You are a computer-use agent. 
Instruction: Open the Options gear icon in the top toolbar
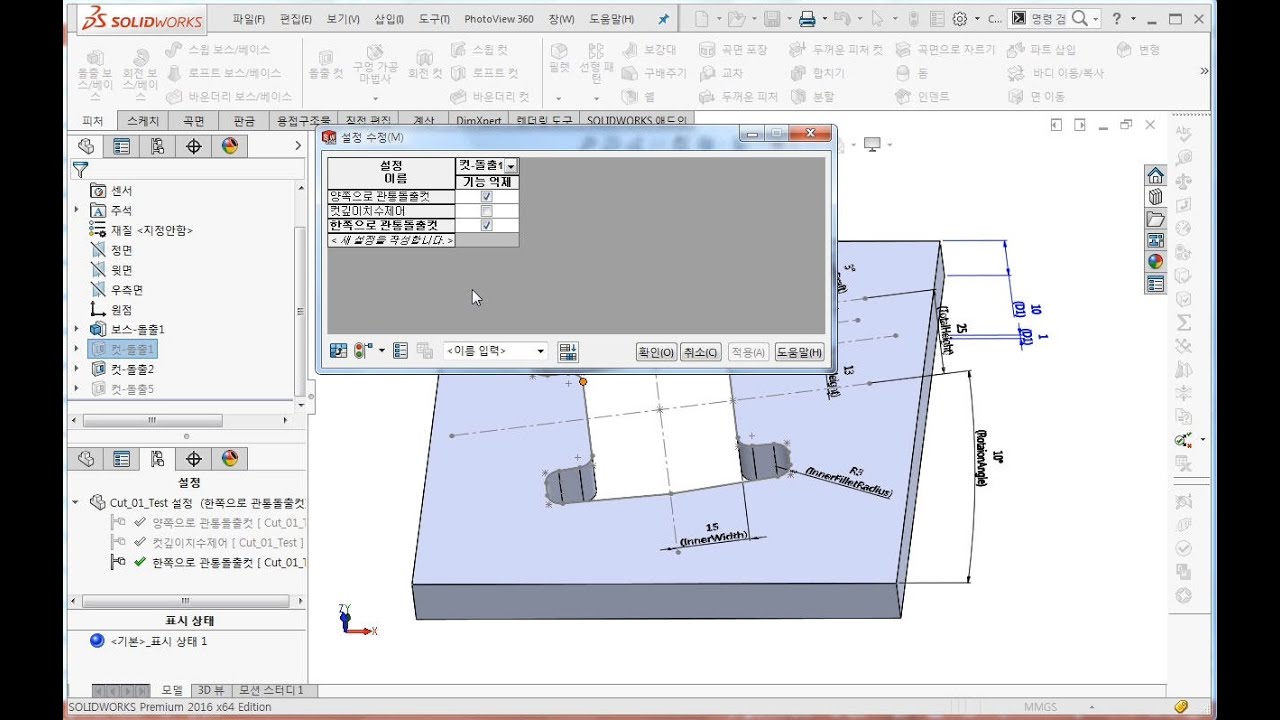click(x=960, y=19)
